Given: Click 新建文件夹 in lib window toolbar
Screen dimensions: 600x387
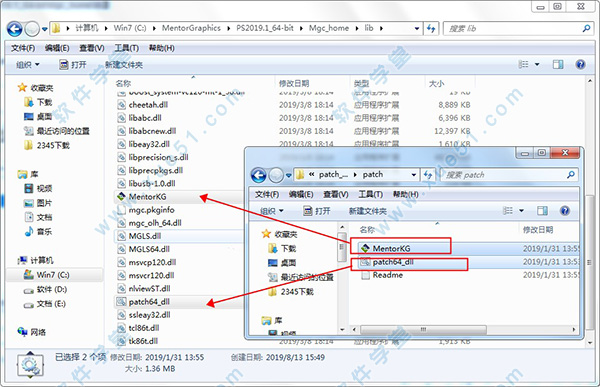Looking at the screenshot, I should 124,65.
